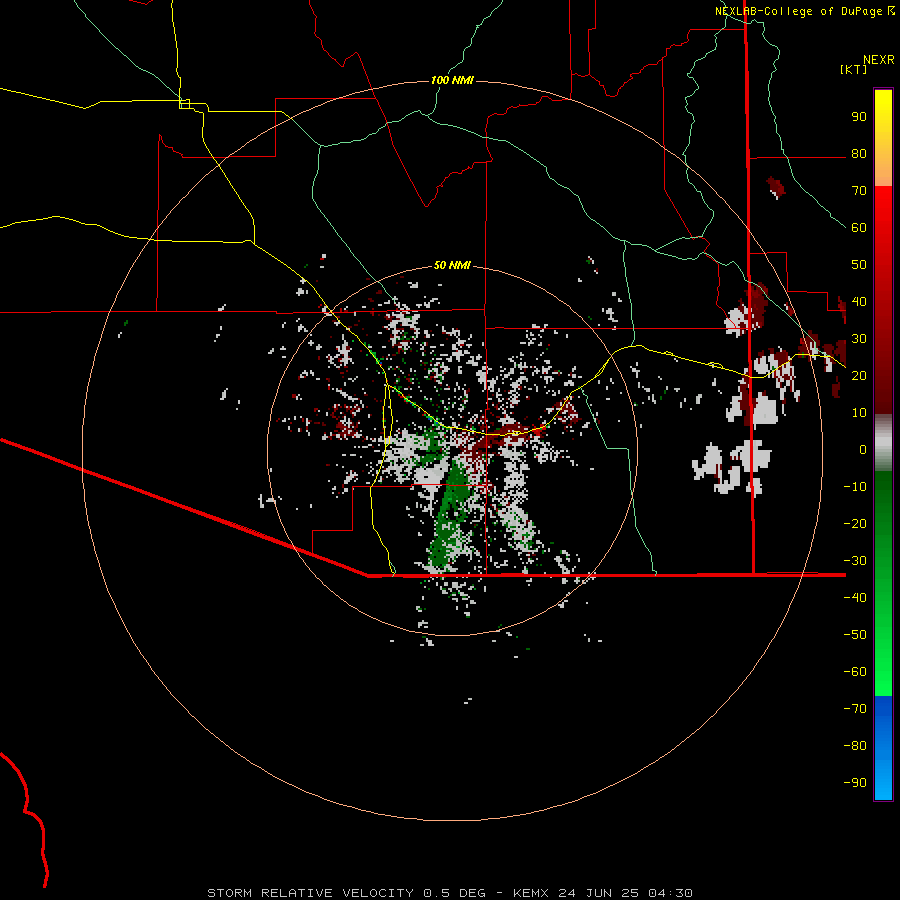
Task: Click the gray zero-velocity segment of color bar
Action: pyautogui.click(x=883, y=443)
